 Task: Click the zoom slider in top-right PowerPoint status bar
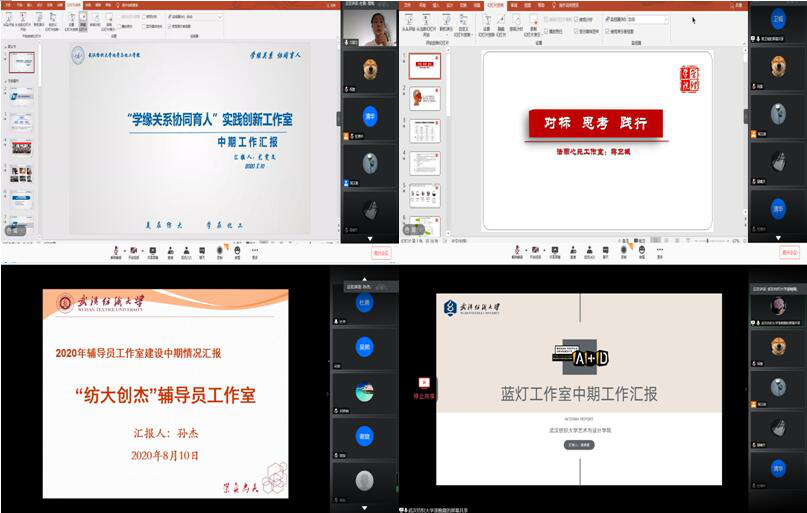click(708, 241)
